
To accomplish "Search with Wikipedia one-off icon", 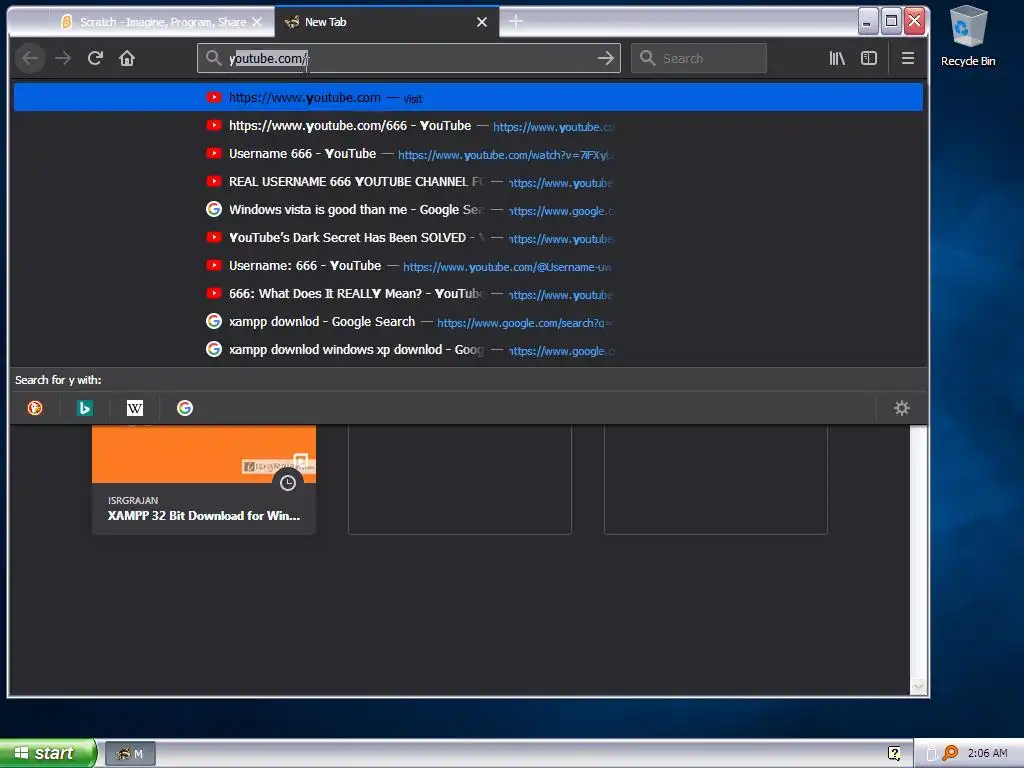I will 135,408.
